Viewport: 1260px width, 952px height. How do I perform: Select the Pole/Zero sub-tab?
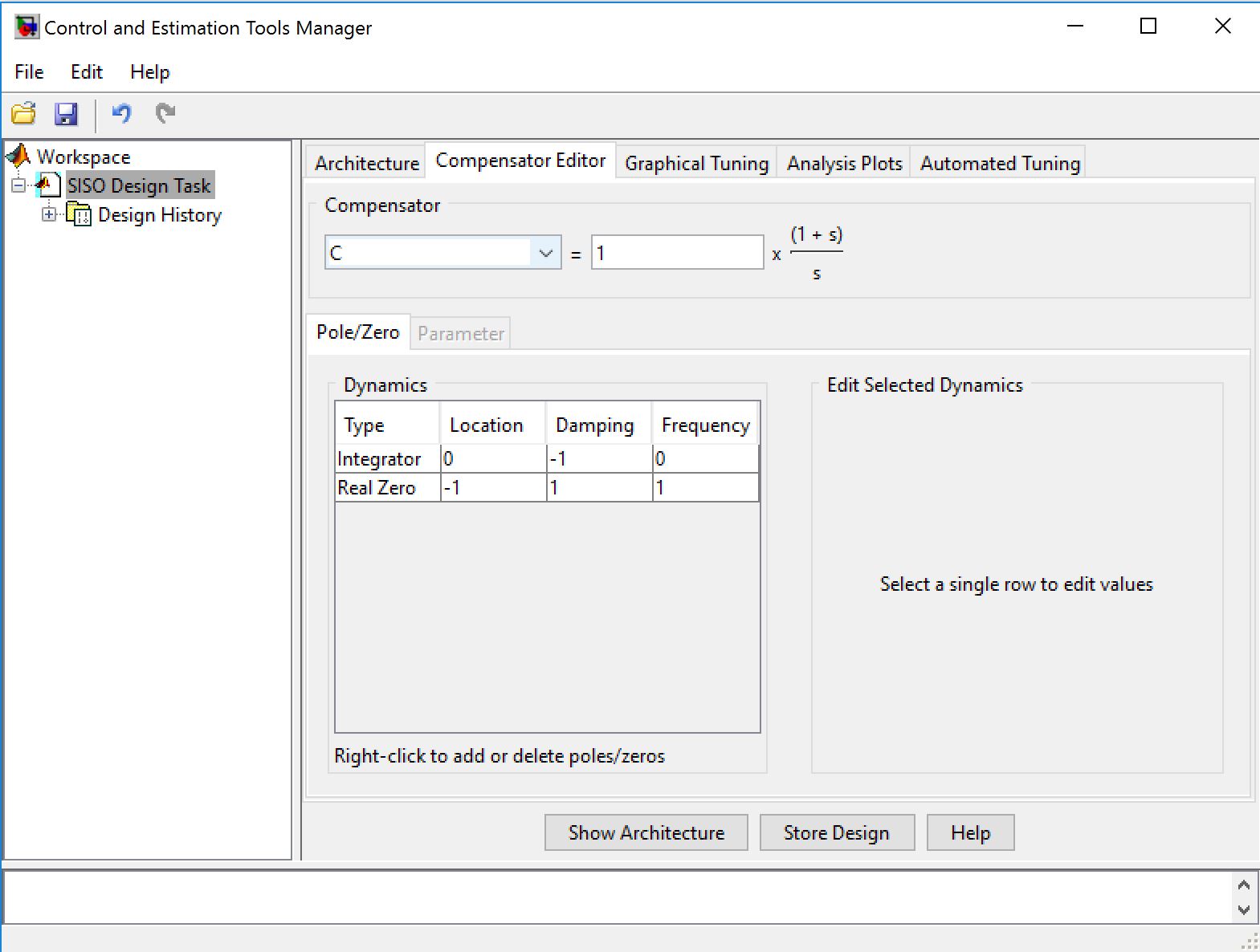point(358,332)
